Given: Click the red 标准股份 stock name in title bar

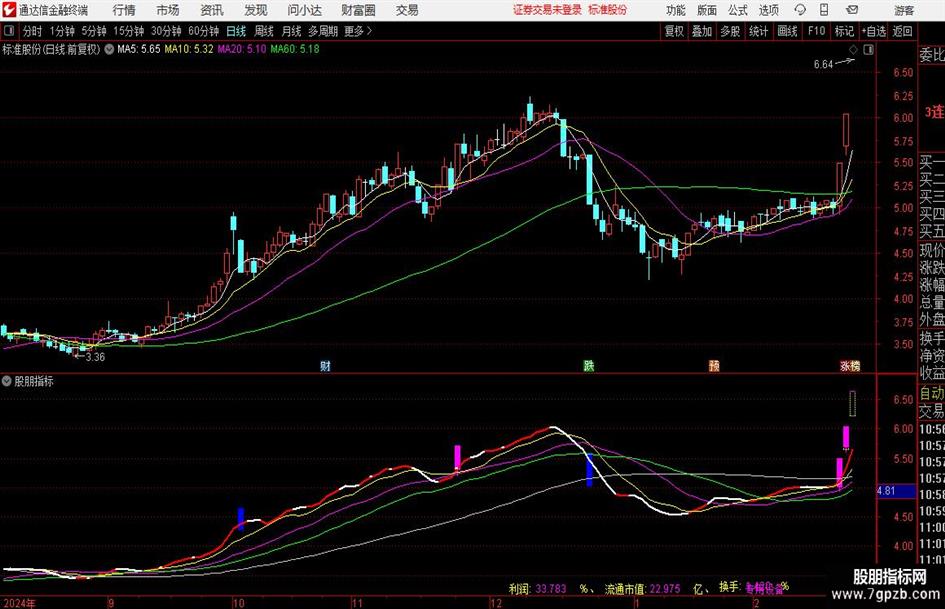Looking at the screenshot, I should coord(608,10).
